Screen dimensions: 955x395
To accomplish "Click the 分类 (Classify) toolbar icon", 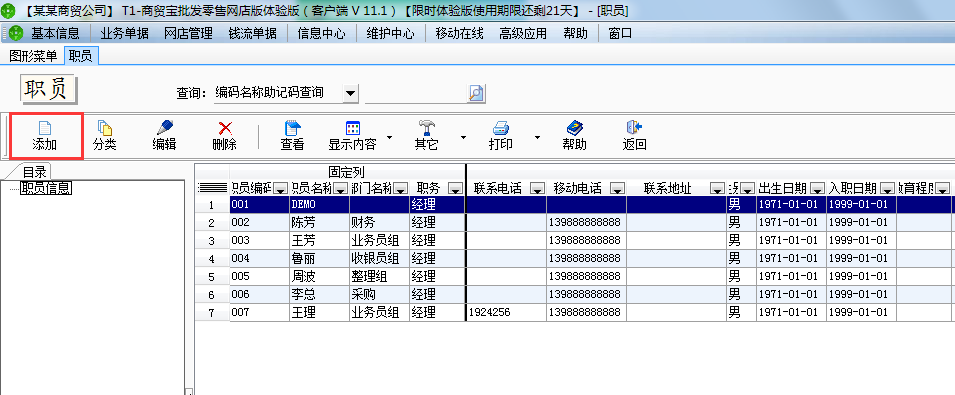I will [x=105, y=128].
